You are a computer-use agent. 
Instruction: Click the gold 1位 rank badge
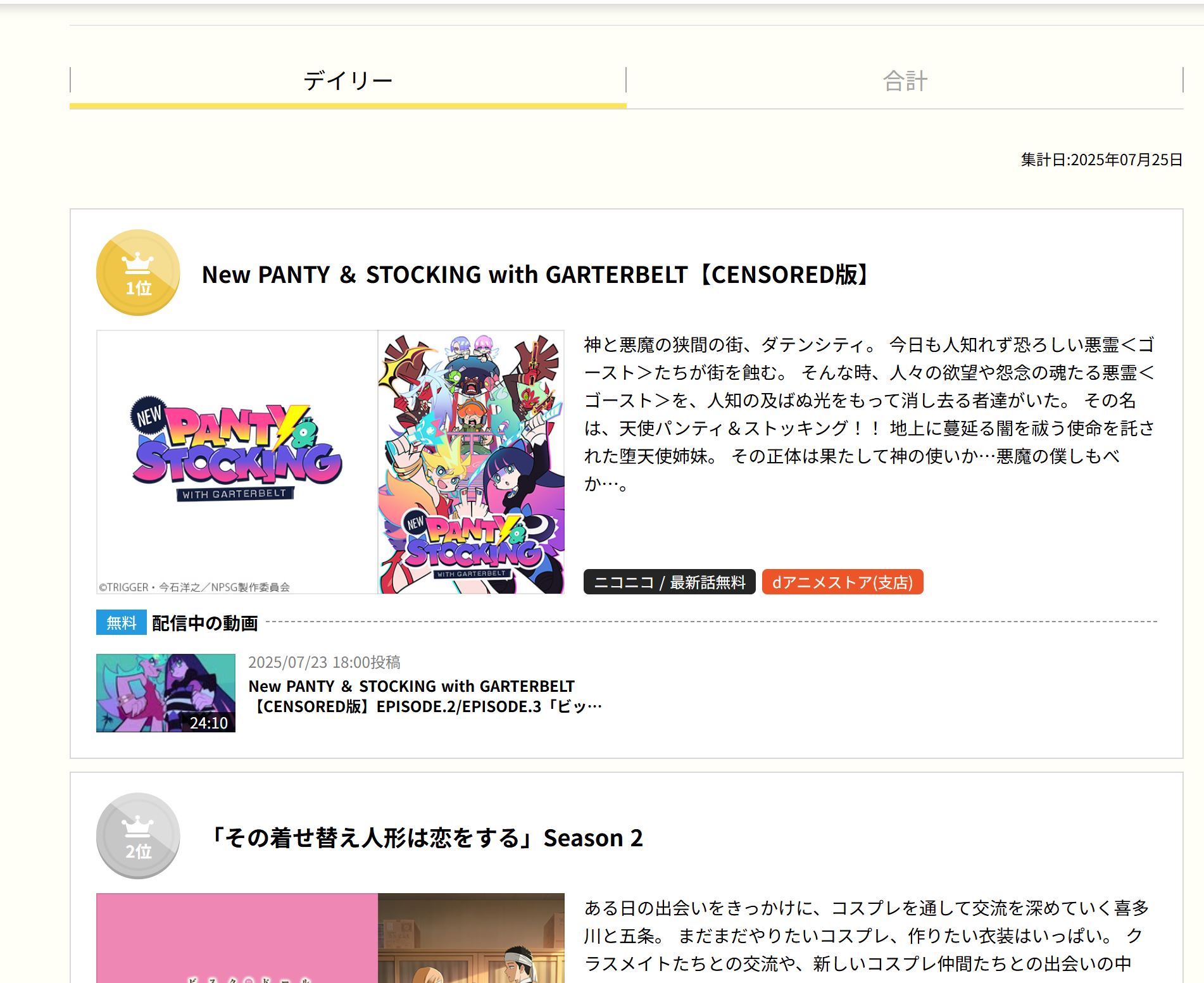(x=138, y=272)
